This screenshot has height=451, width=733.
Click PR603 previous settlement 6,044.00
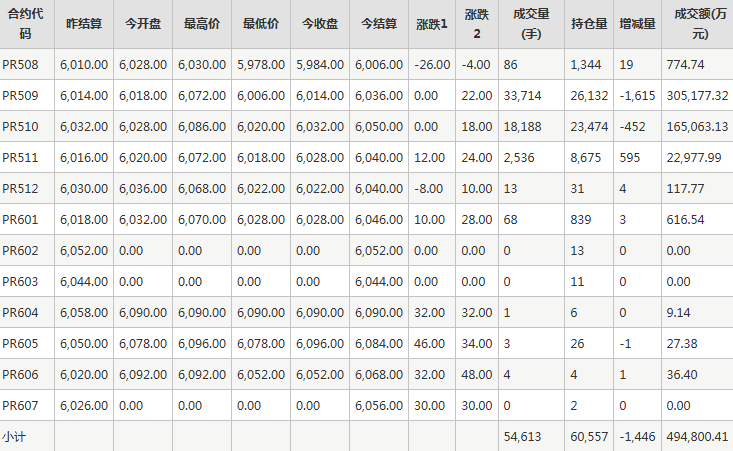coord(84,281)
